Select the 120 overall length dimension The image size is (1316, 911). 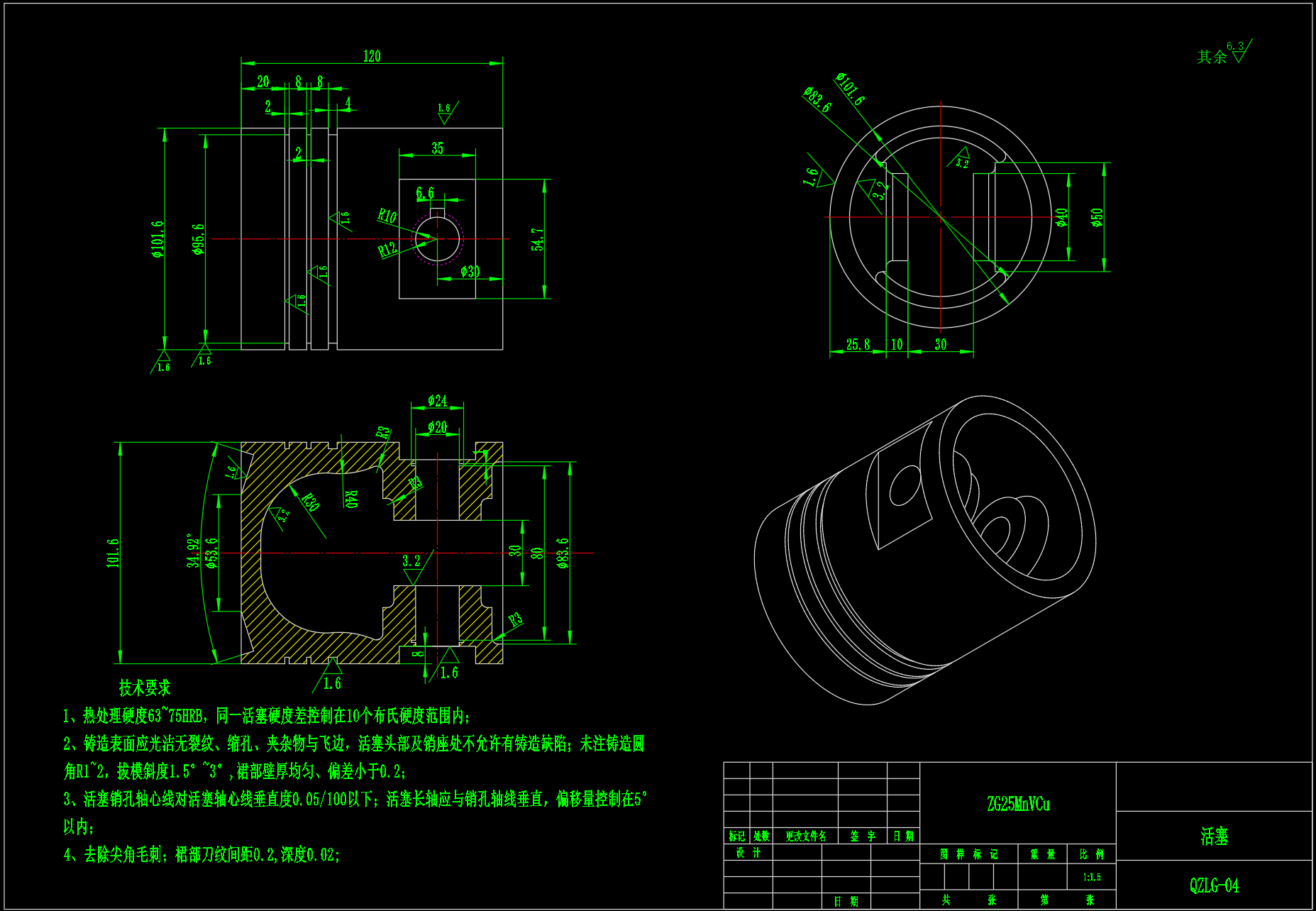(x=372, y=56)
